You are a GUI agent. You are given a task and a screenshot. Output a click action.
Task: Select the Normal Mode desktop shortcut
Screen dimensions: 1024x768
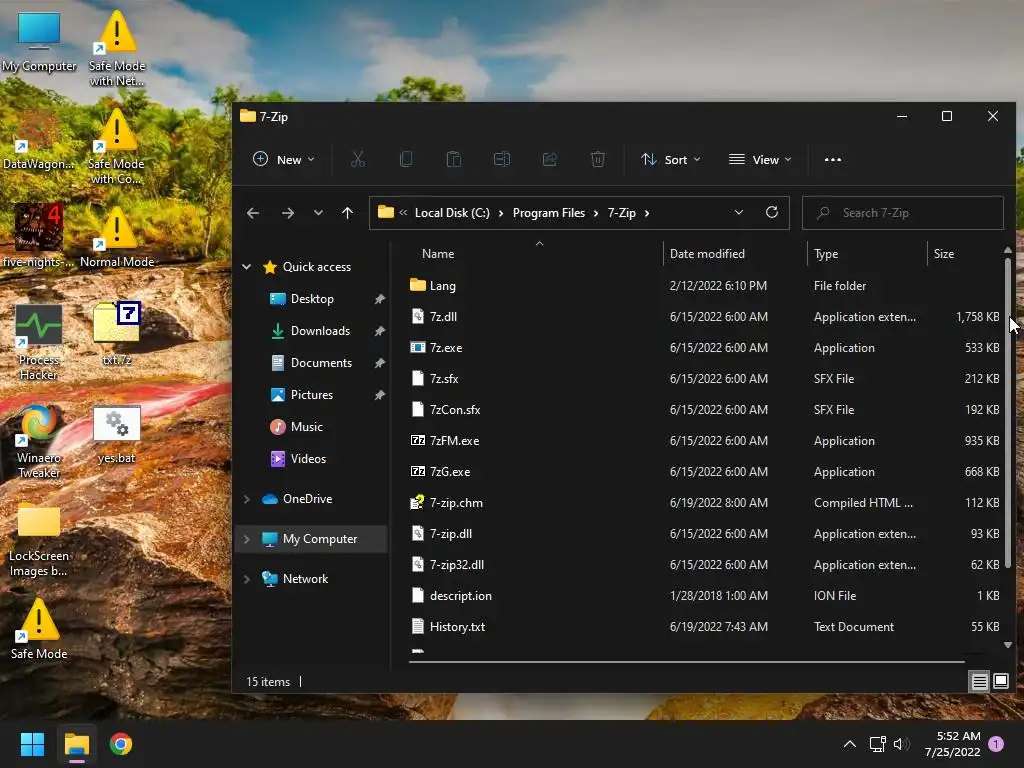tap(117, 237)
